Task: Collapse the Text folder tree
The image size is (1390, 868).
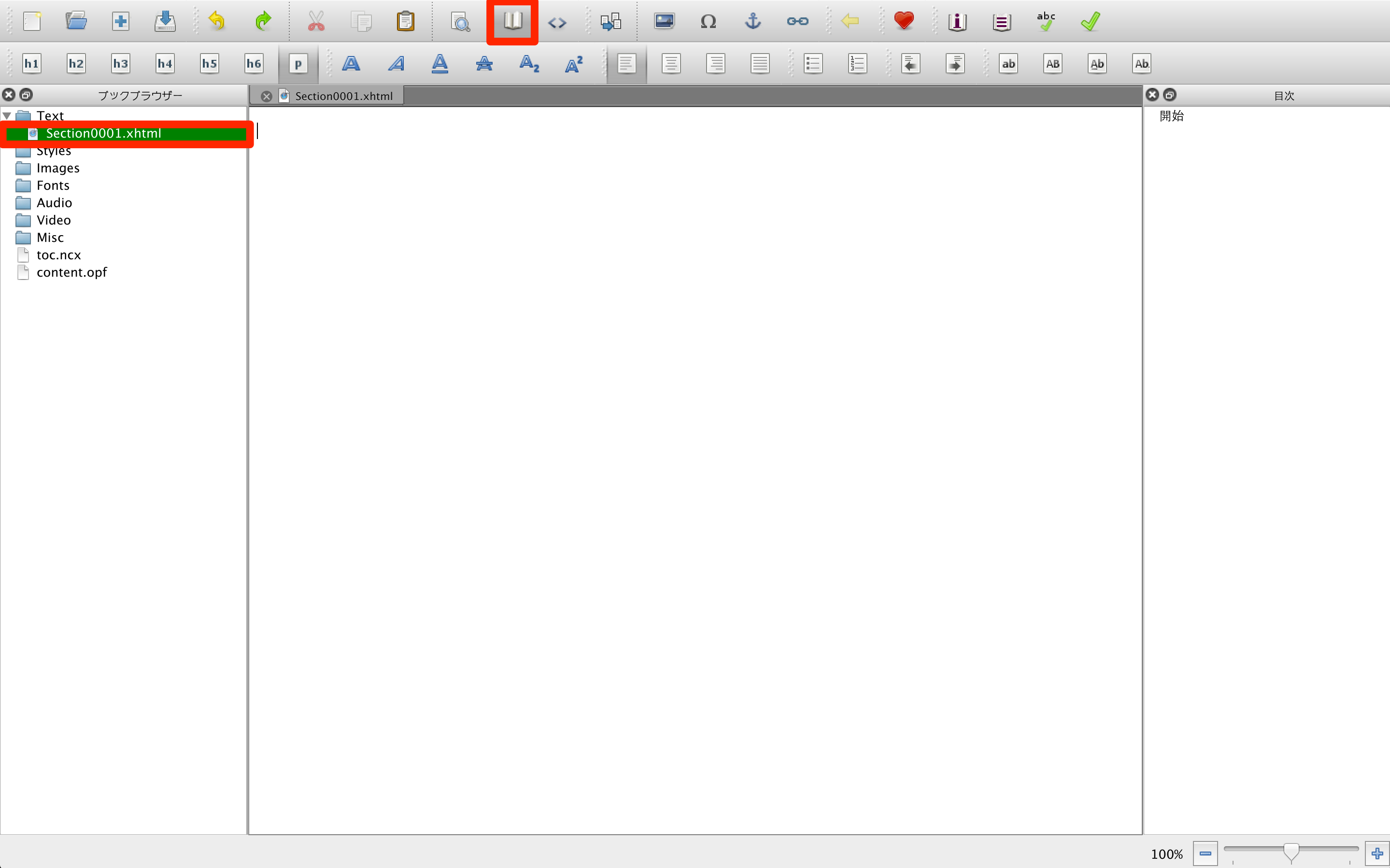Action: (7, 116)
